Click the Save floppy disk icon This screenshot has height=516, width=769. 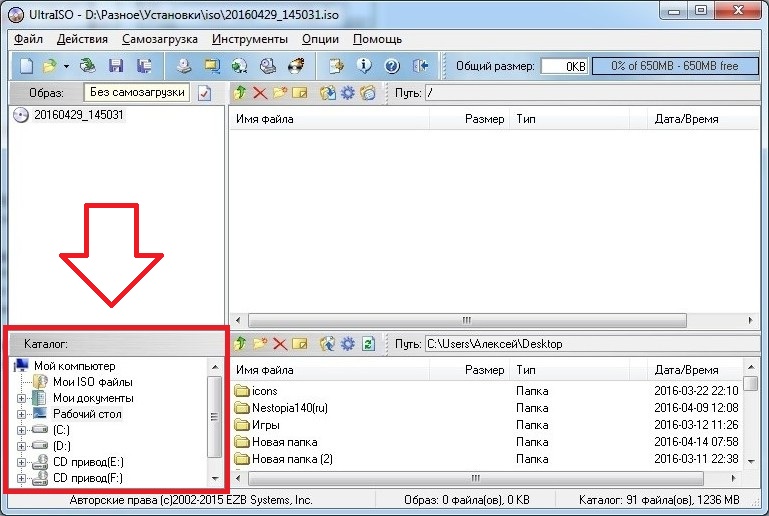coord(116,66)
